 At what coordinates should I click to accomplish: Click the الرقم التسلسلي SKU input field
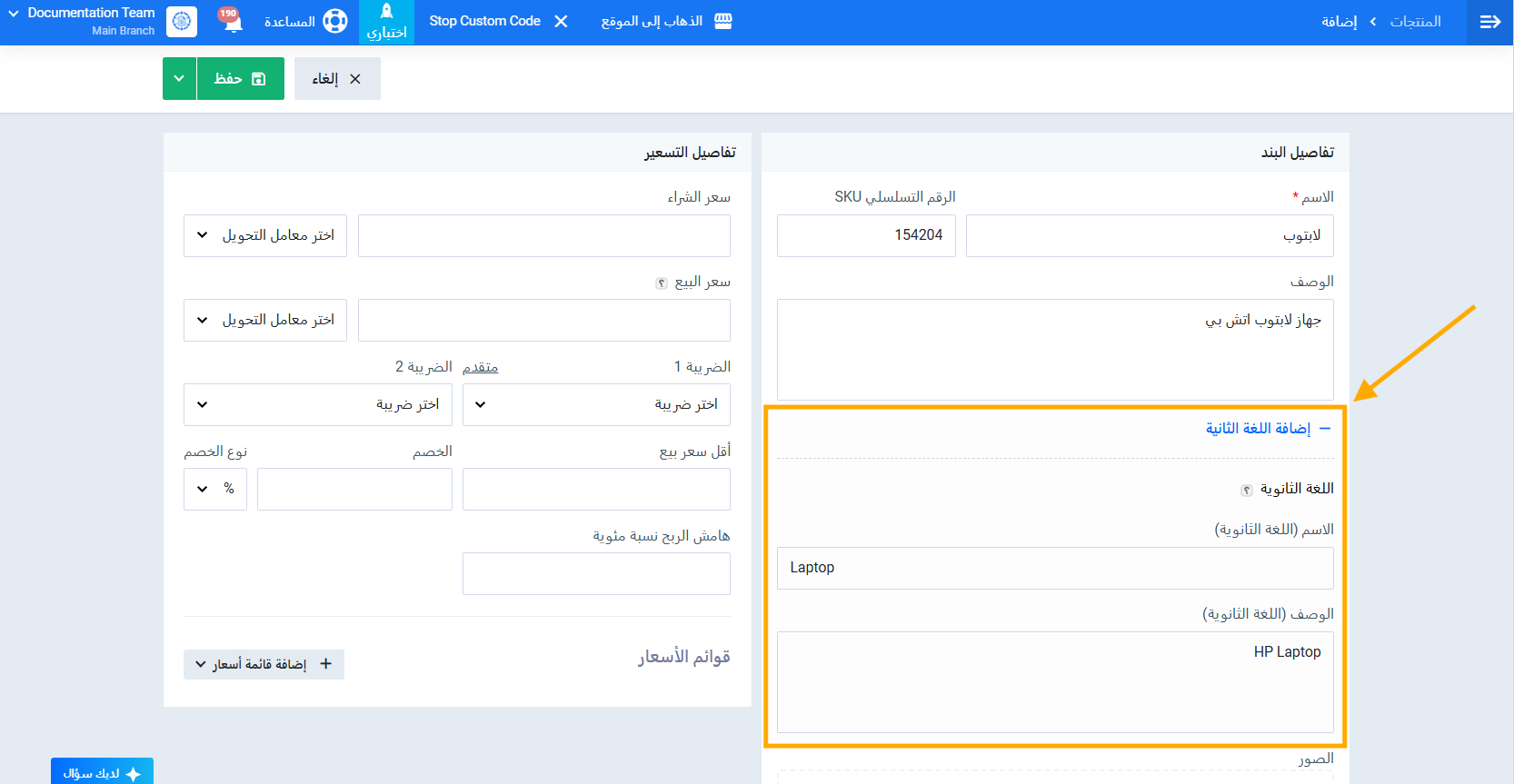(x=866, y=235)
